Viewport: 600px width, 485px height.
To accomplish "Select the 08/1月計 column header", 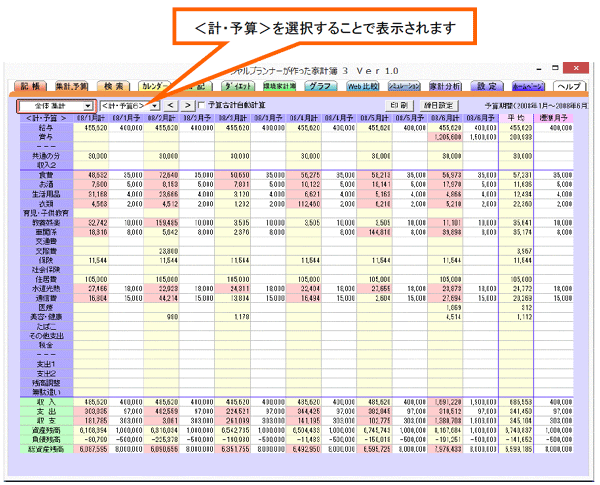I will (91, 118).
